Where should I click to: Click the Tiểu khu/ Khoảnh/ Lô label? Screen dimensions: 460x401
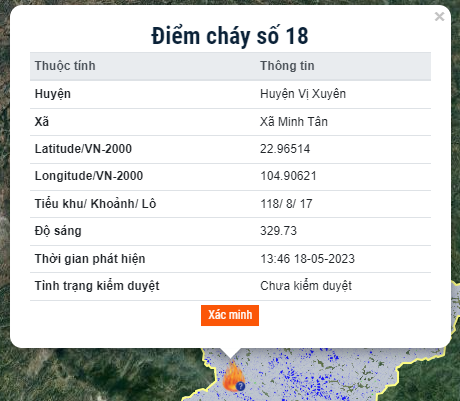pos(95,204)
